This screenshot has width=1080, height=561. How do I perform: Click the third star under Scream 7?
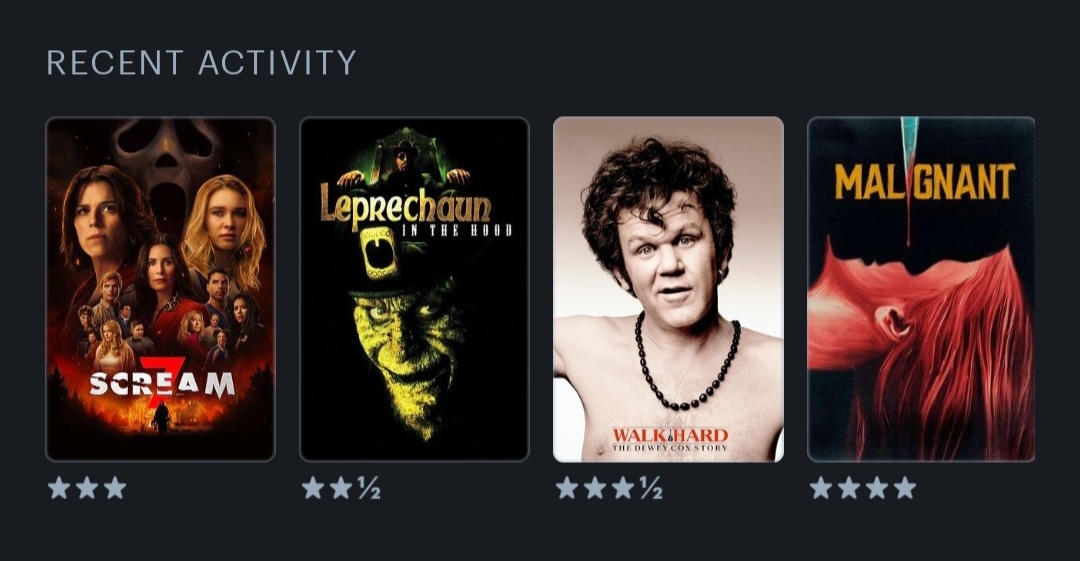click(114, 488)
